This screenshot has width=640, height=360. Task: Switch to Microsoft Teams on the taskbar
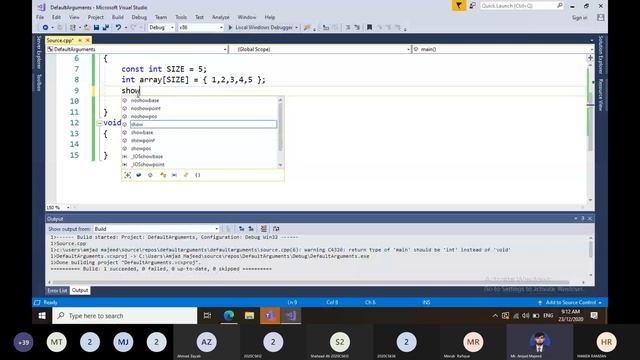click(270, 316)
